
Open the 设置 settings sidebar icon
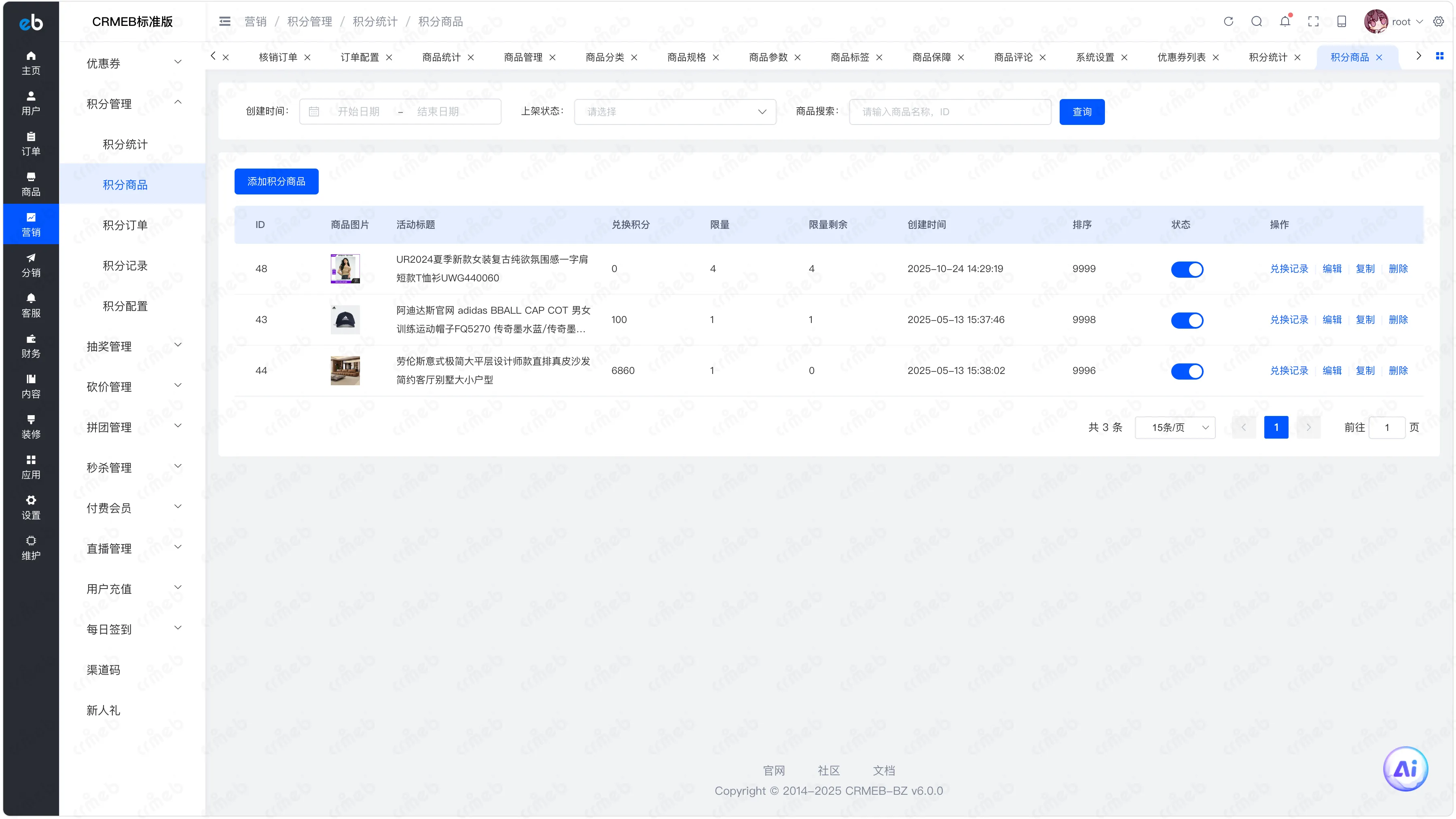coord(31,507)
